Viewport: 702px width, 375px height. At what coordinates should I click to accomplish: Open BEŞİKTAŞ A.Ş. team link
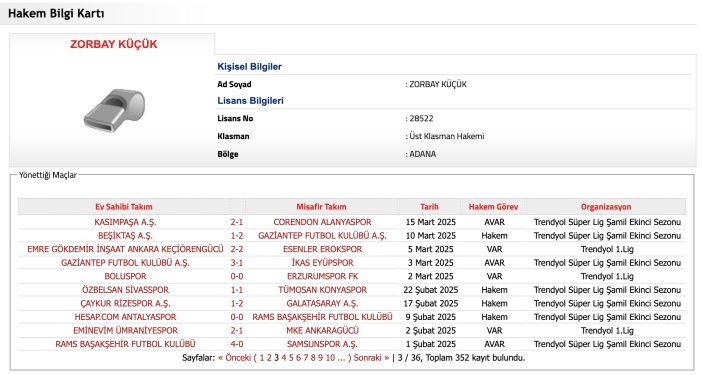(x=125, y=235)
